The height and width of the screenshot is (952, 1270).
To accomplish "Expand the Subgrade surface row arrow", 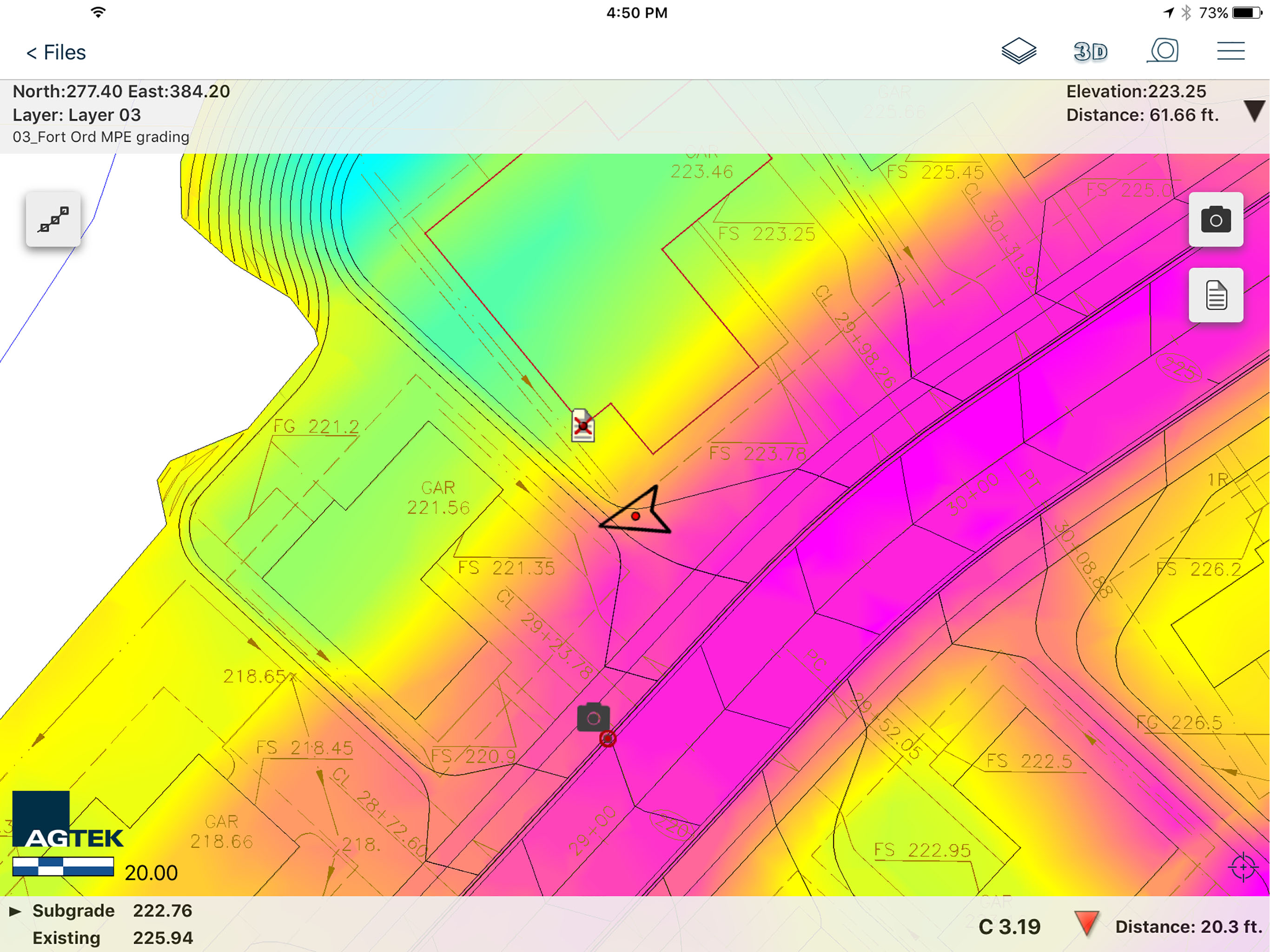I will click(15, 911).
